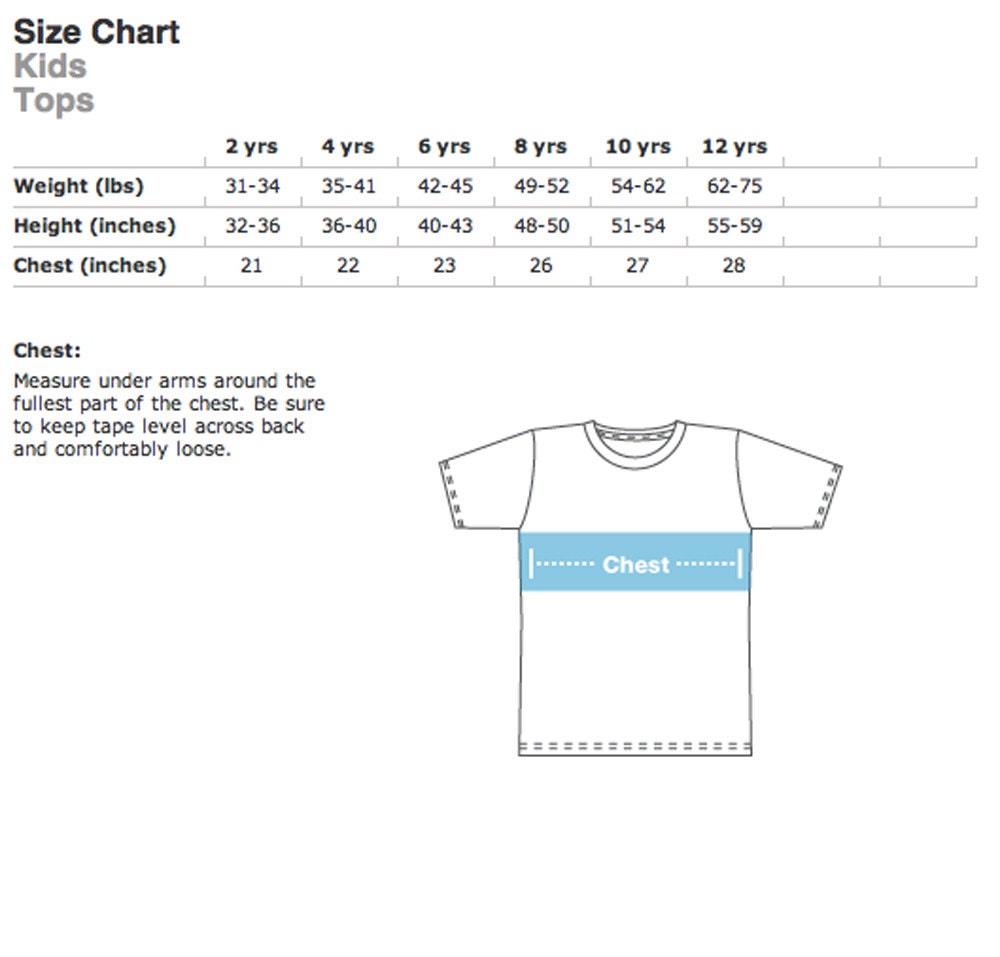The image size is (1000, 957).
Task: Click the Height (inches) row label
Action: (x=94, y=226)
